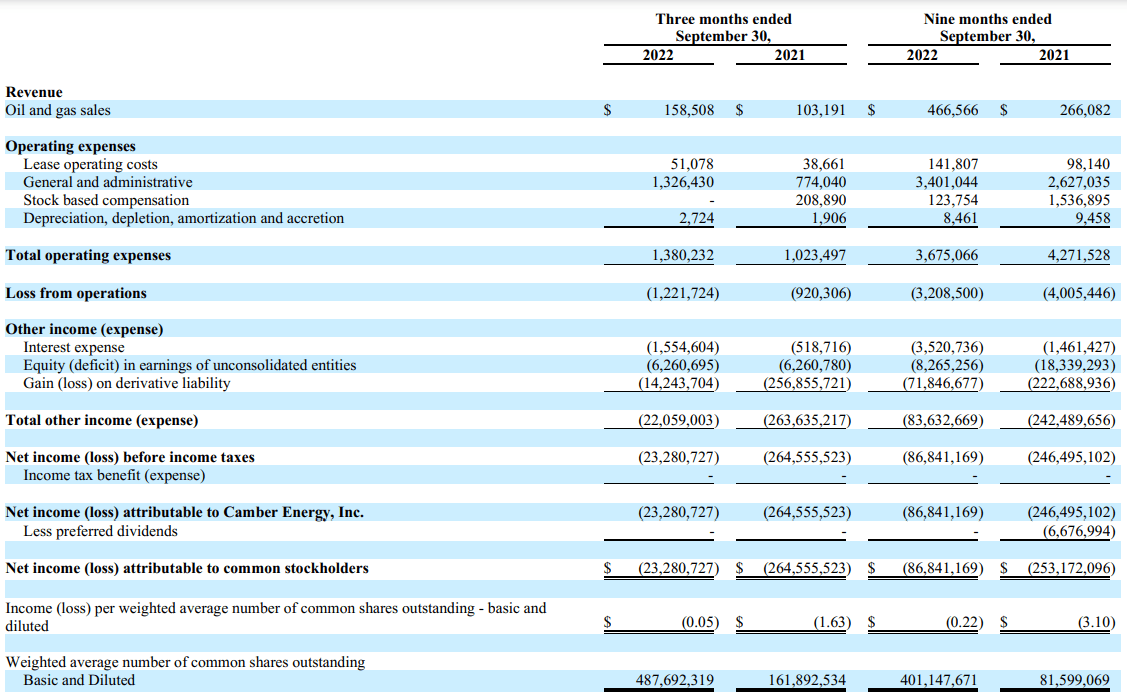Click the Three months ended September 30 header

(x=724, y=27)
